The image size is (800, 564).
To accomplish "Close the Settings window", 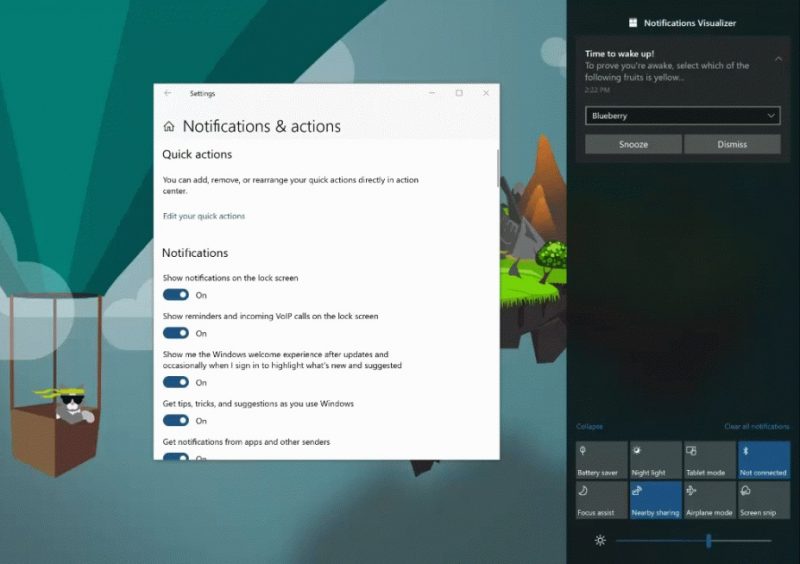I will tap(486, 93).
